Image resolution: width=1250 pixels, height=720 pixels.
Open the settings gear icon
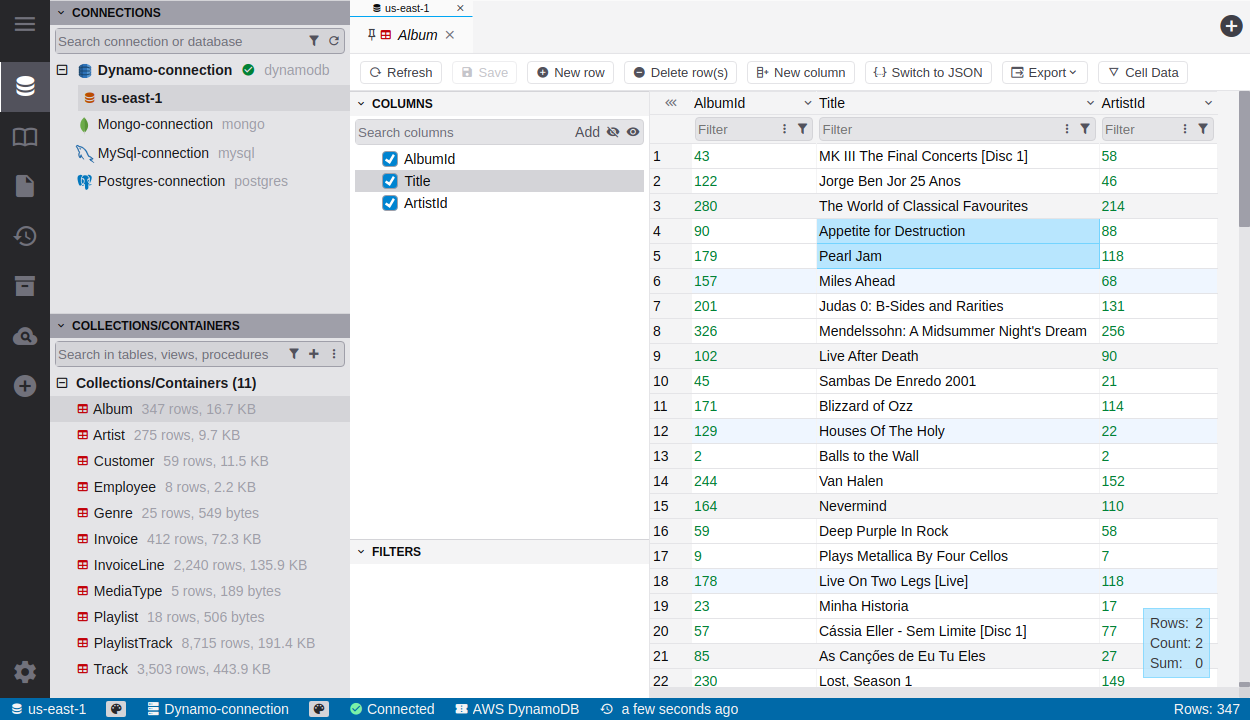click(x=25, y=672)
